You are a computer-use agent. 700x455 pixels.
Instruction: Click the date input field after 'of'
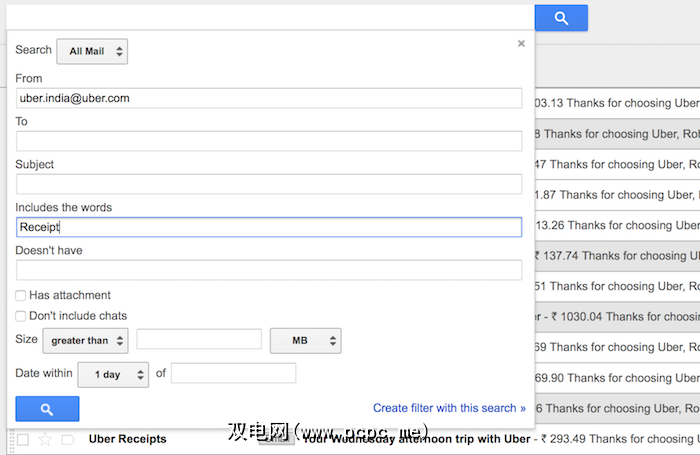(x=233, y=373)
